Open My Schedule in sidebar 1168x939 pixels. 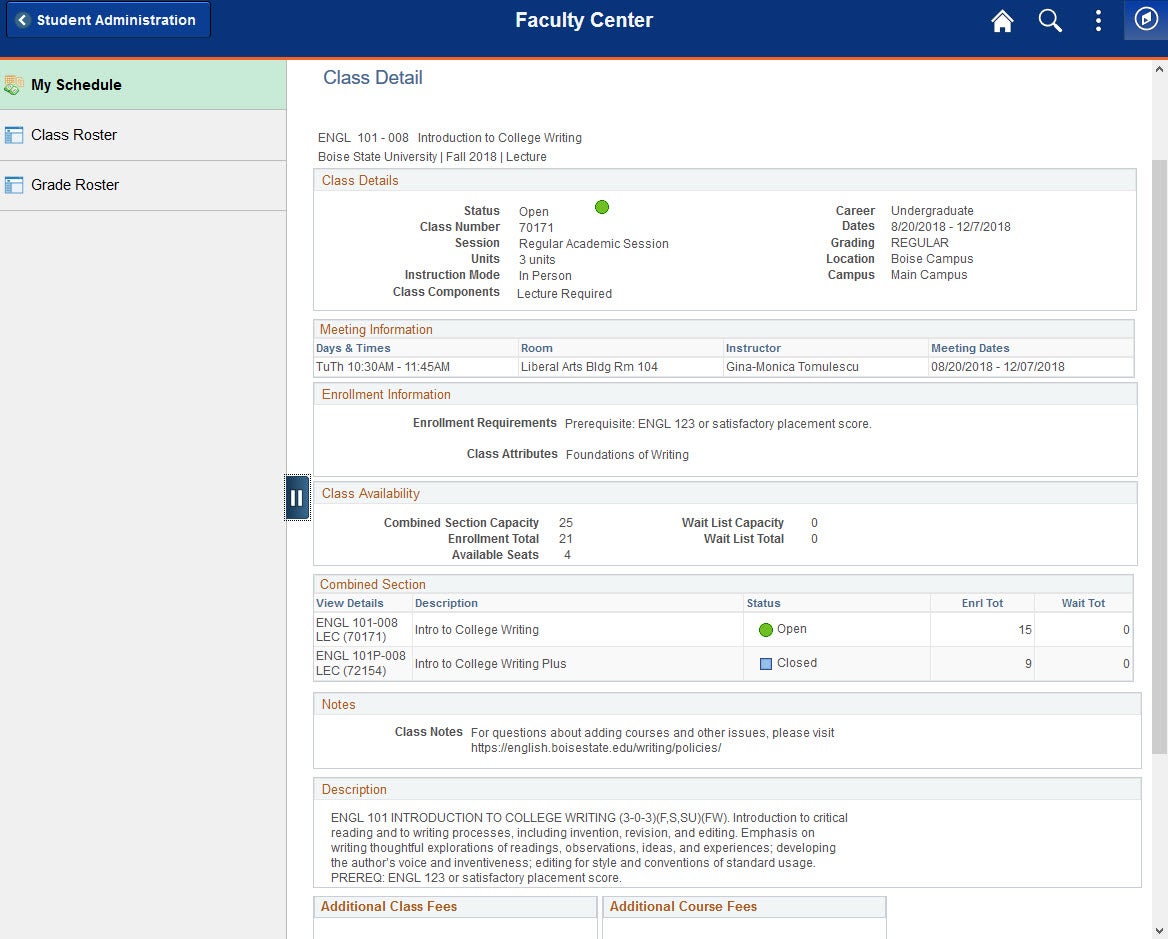coord(143,85)
